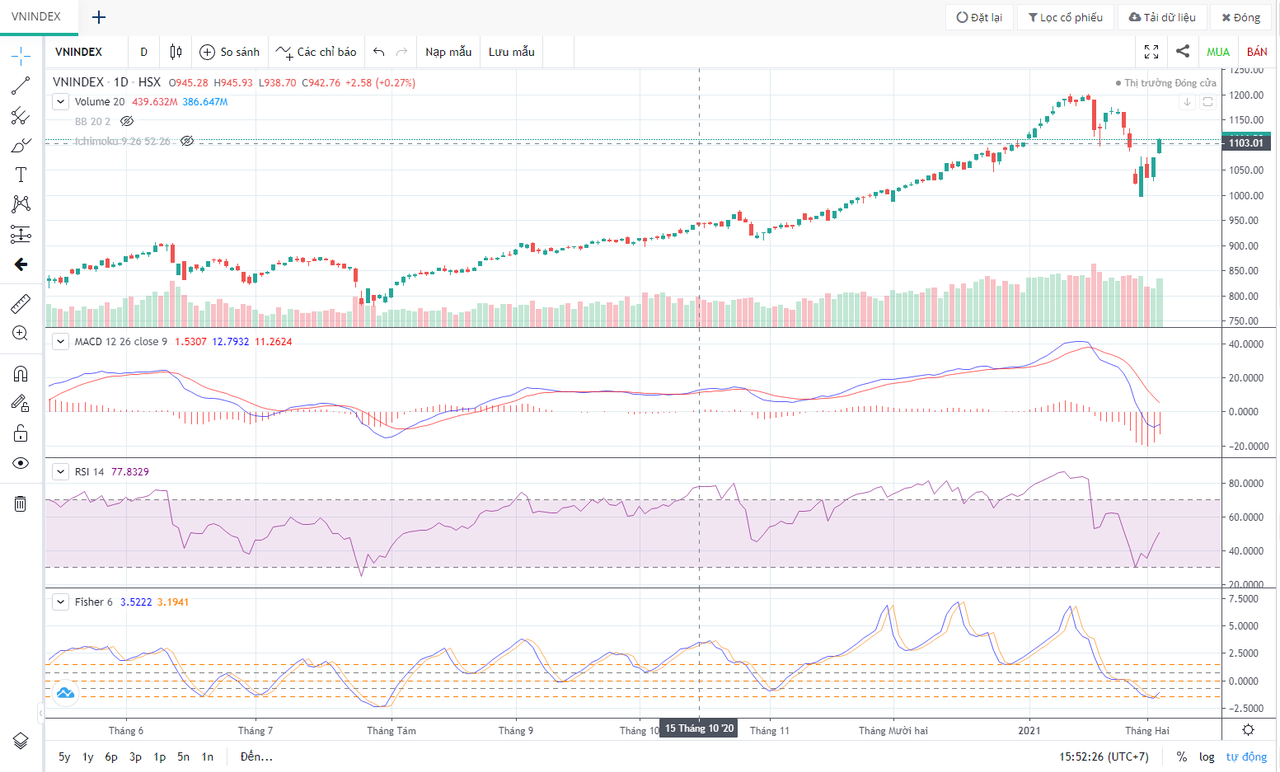Screen dimensions: 1280x772
Task: Open the 'Nạp mẫu' load template menu
Action: [448, 52]
